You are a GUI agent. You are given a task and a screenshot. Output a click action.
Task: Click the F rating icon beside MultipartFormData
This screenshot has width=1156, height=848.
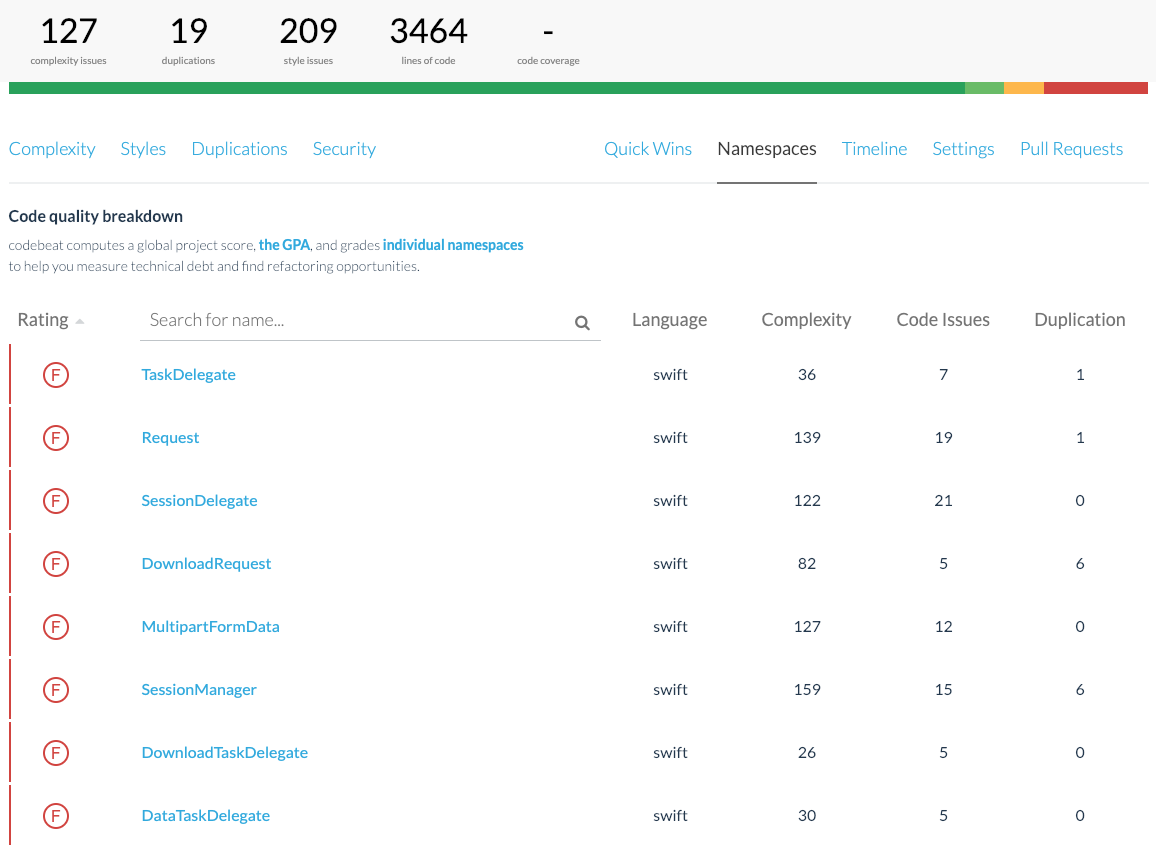point(56,627)
